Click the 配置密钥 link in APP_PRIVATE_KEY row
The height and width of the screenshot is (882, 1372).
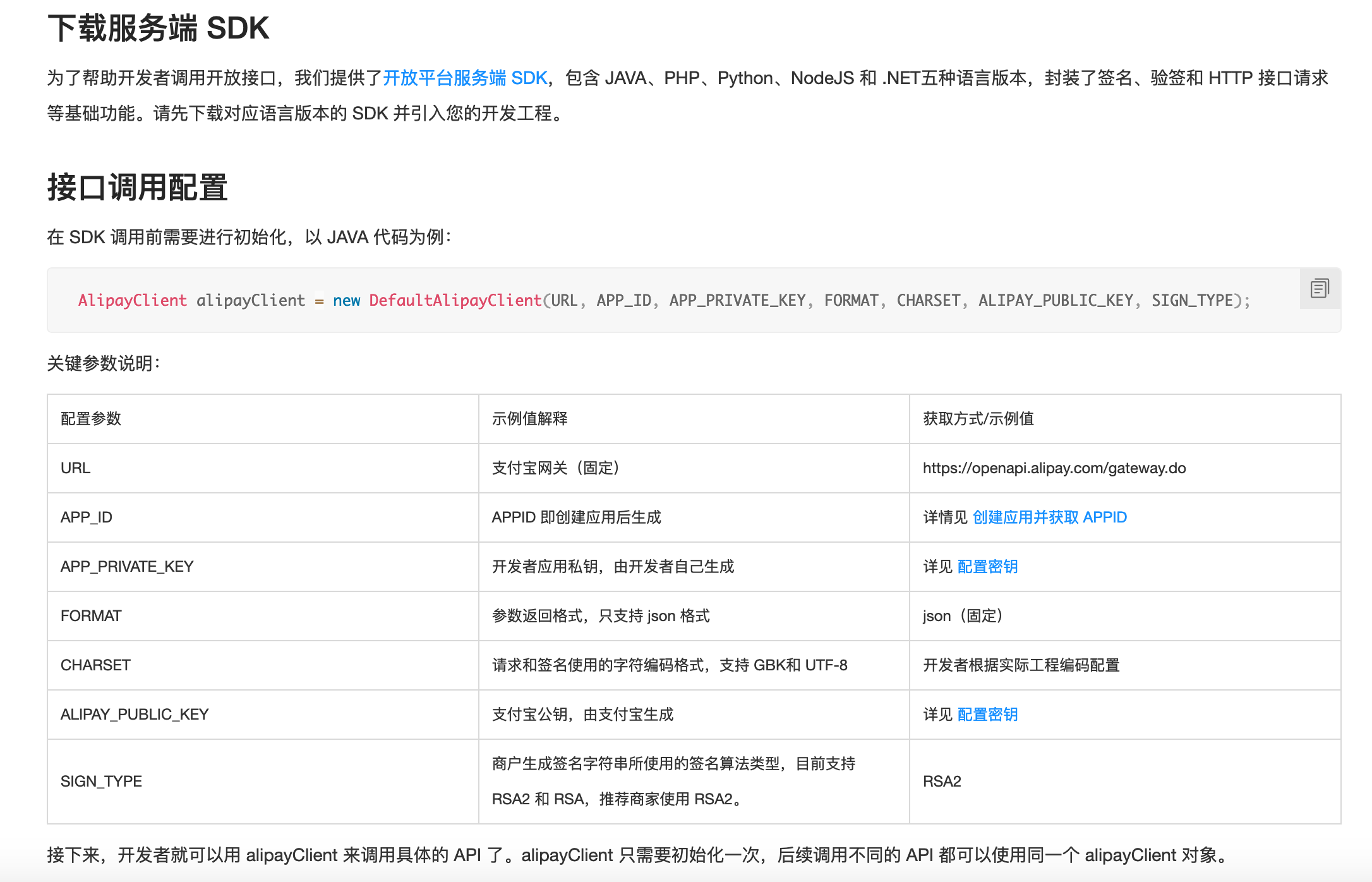click(987, 566)
